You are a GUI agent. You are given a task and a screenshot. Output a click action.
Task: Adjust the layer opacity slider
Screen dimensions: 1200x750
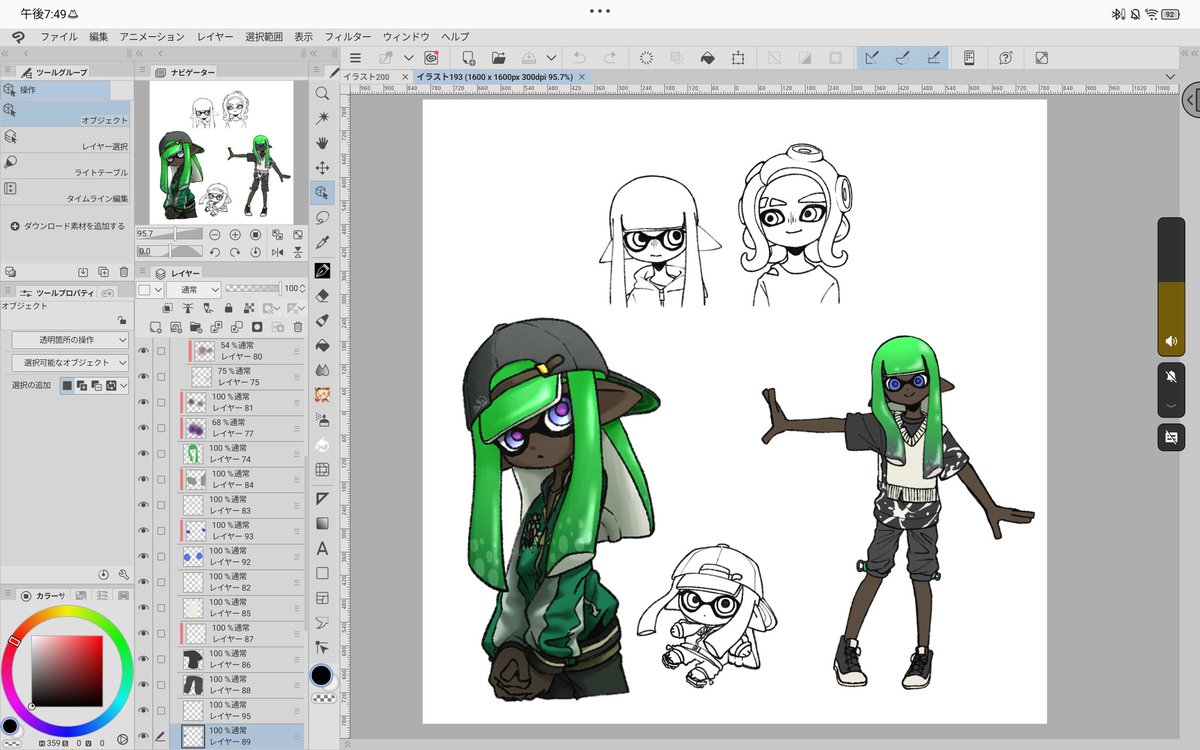[x=252, y=289]
